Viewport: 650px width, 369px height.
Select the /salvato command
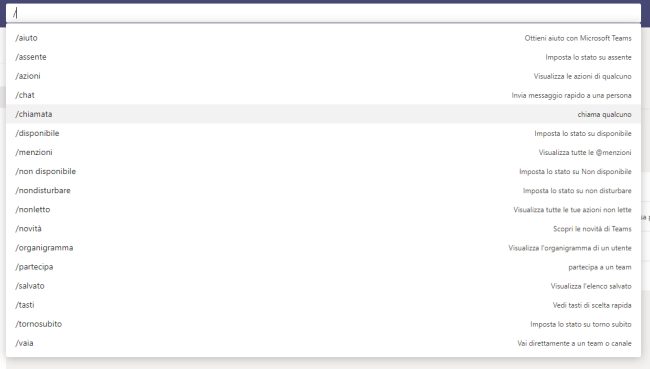tap(323, 286)
